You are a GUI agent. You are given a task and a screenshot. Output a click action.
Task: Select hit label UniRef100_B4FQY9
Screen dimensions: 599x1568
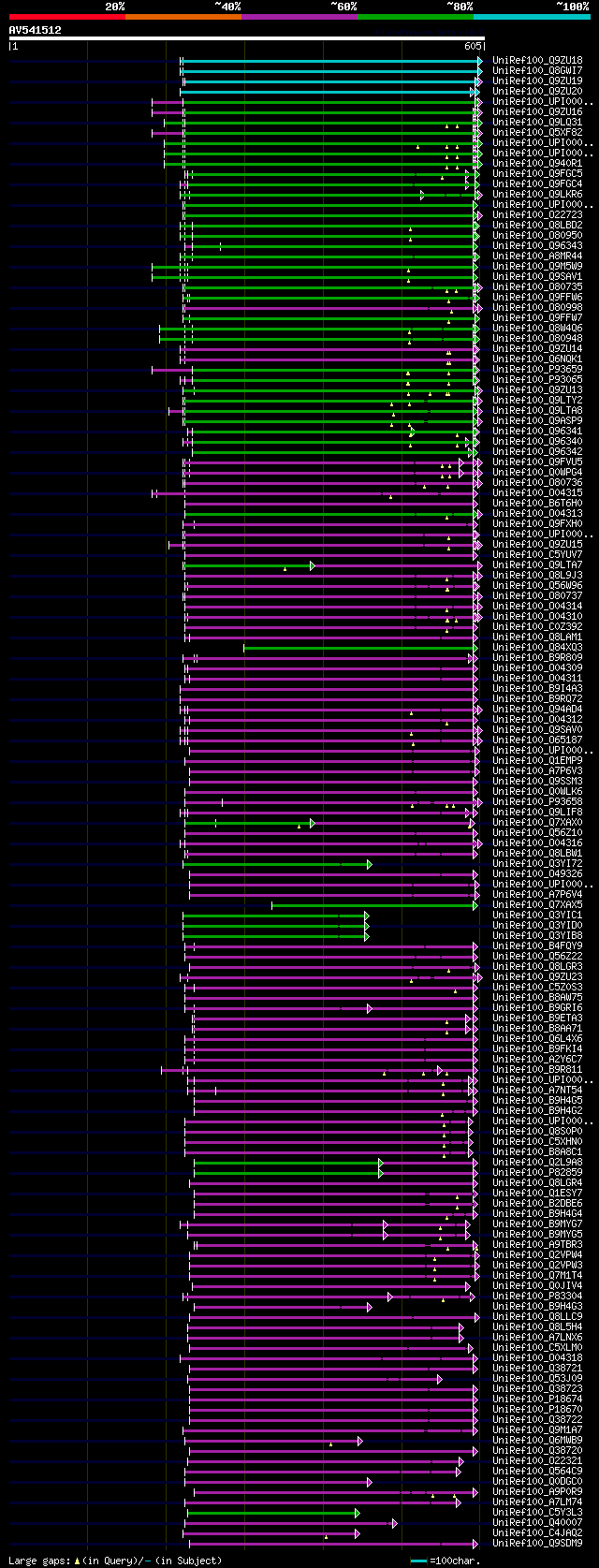coord(537,945)
